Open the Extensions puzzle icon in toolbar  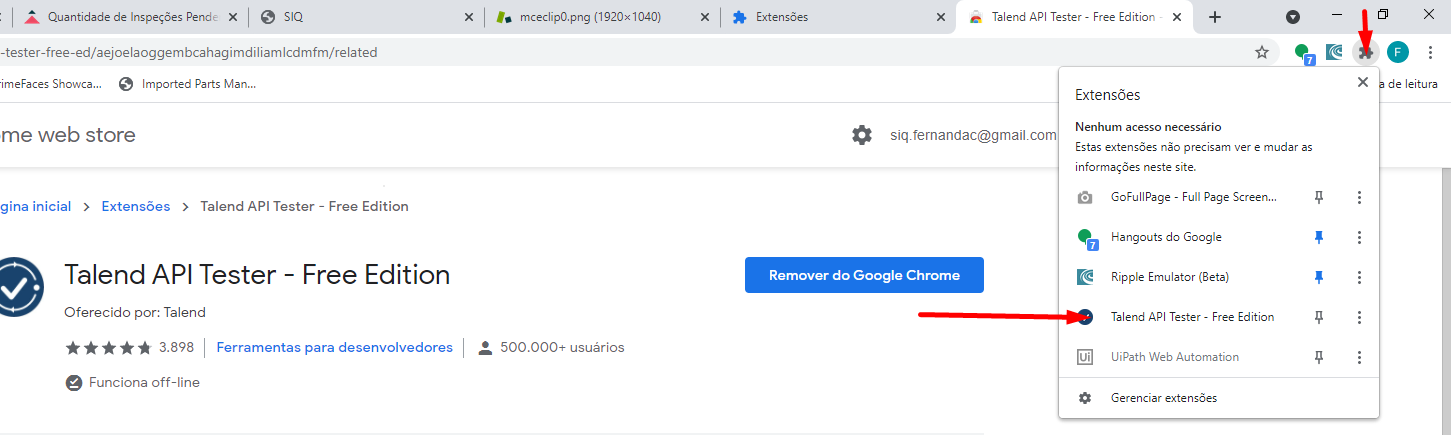pyautogui.click(x=1365, y=52)
